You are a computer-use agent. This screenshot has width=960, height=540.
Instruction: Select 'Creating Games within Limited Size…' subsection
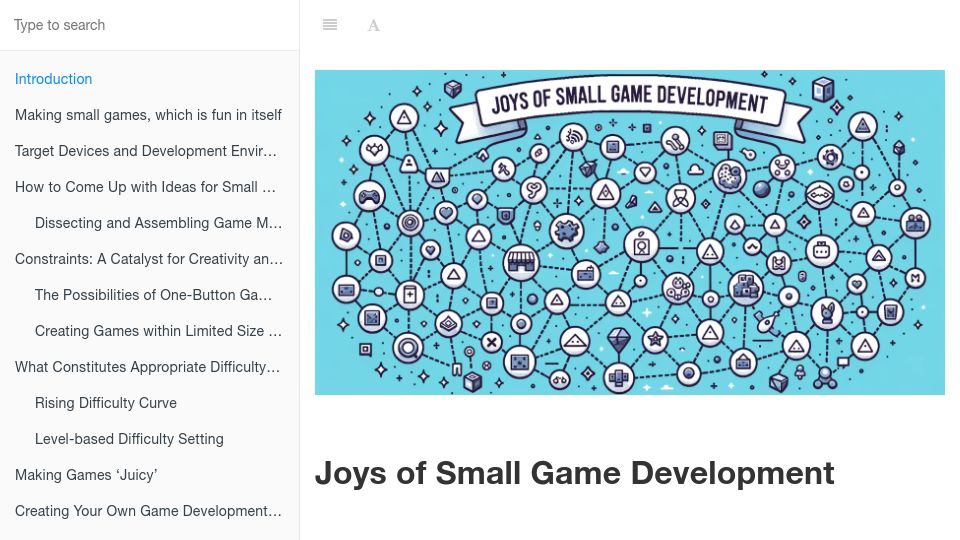click(159, 331)
